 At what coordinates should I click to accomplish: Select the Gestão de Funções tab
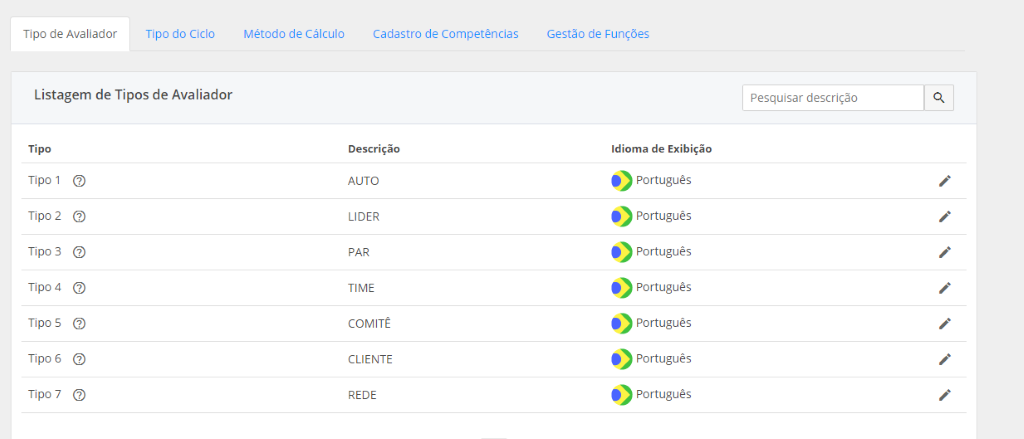(598, 34)
